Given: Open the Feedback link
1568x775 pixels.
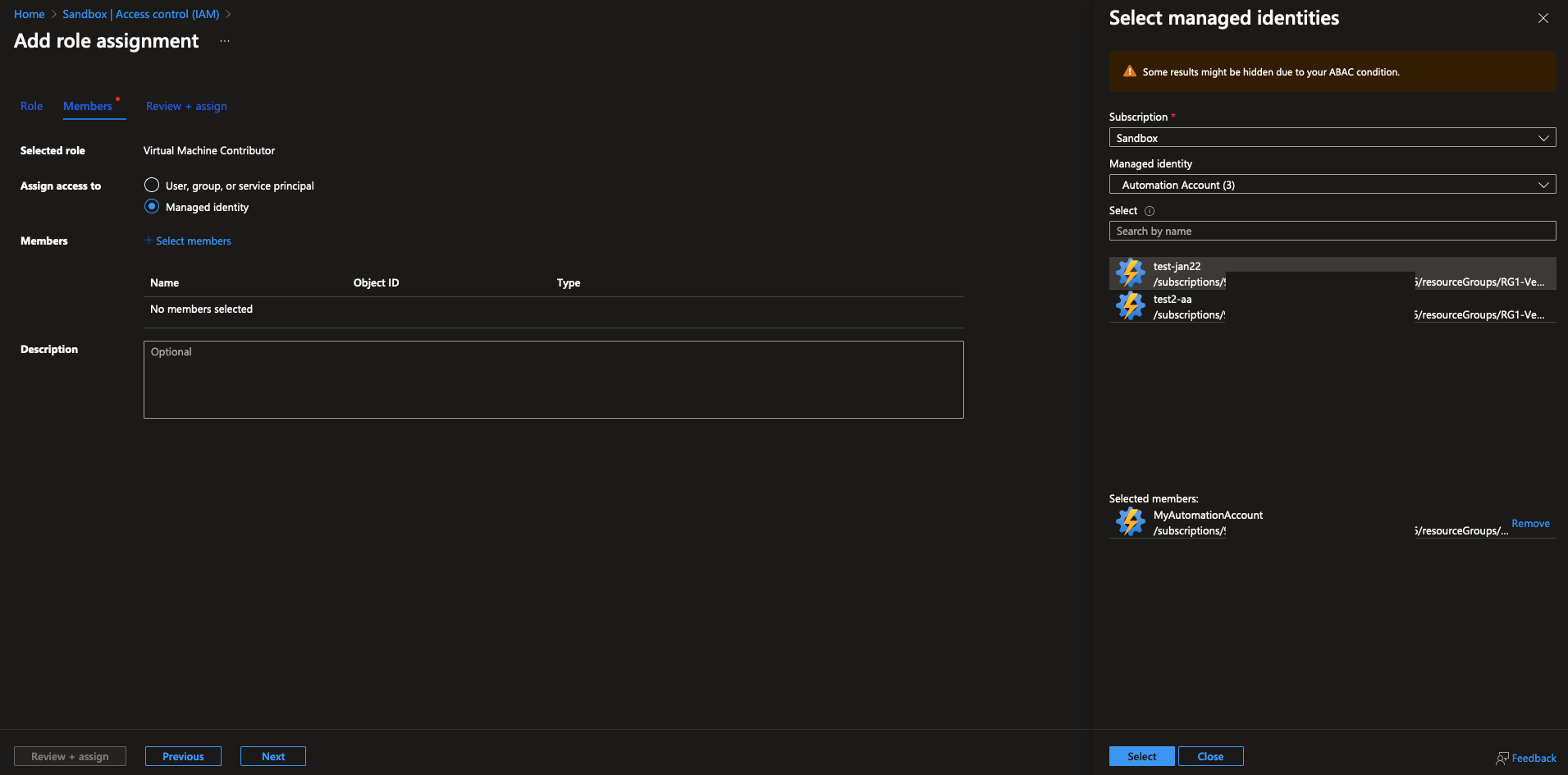Looking at the screenshot, I should click(x=1534, y=759).
